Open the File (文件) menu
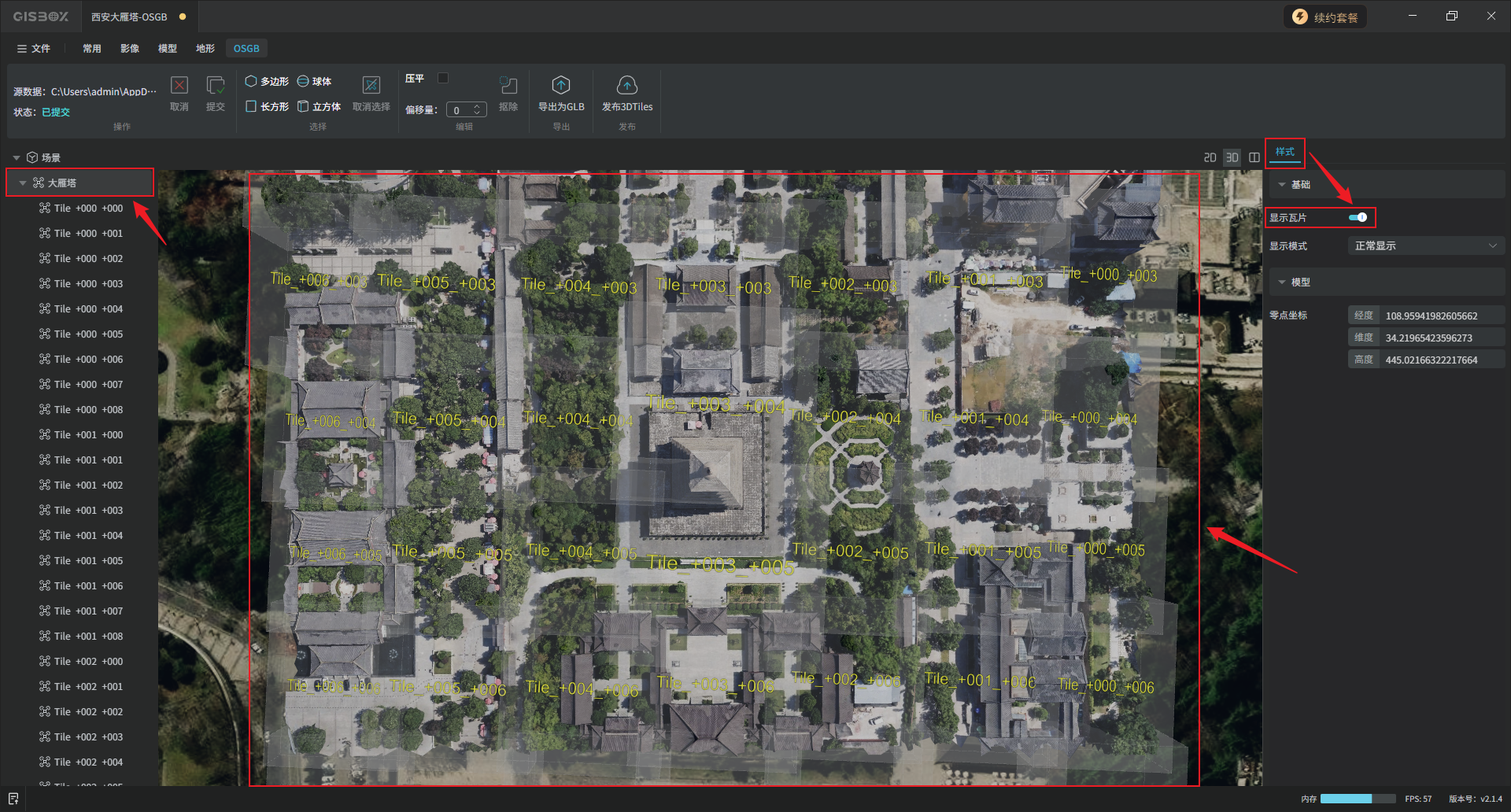Image resolution: width=1511 pixels, height=812 pixels. (x=33, y=49)
